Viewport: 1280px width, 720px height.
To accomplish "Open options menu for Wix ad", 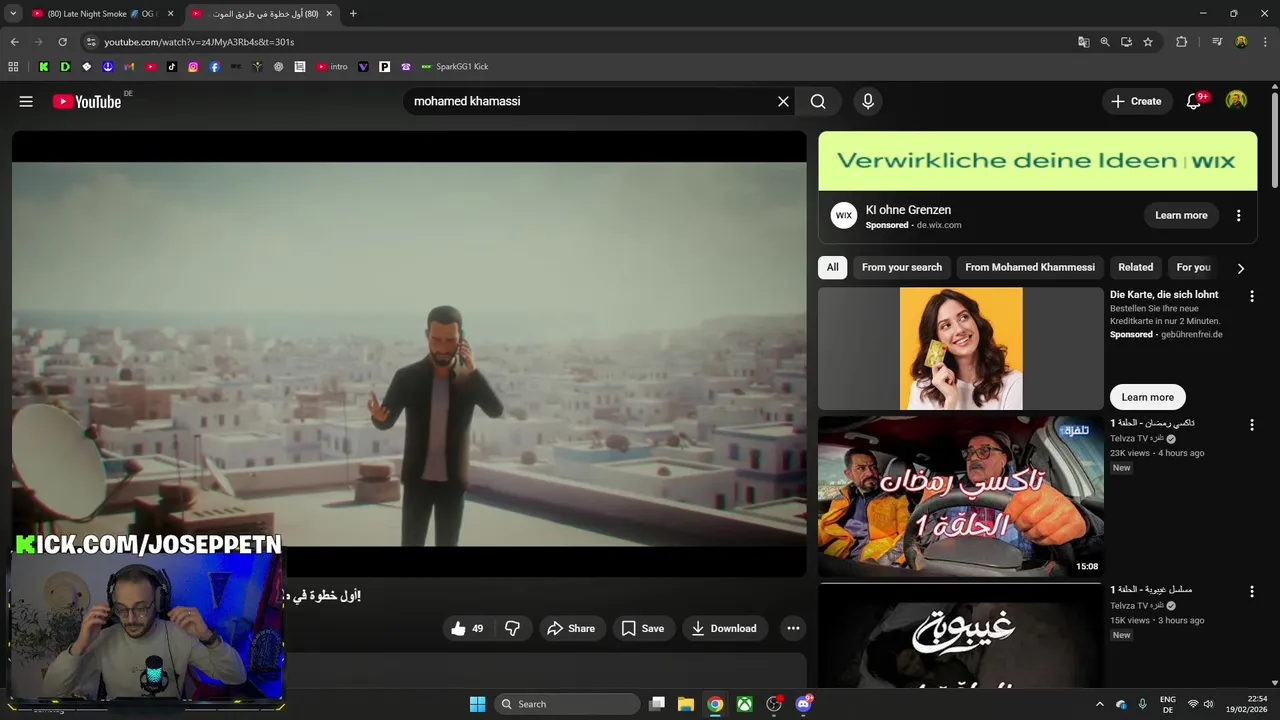I will click(x=1239, y=215).
